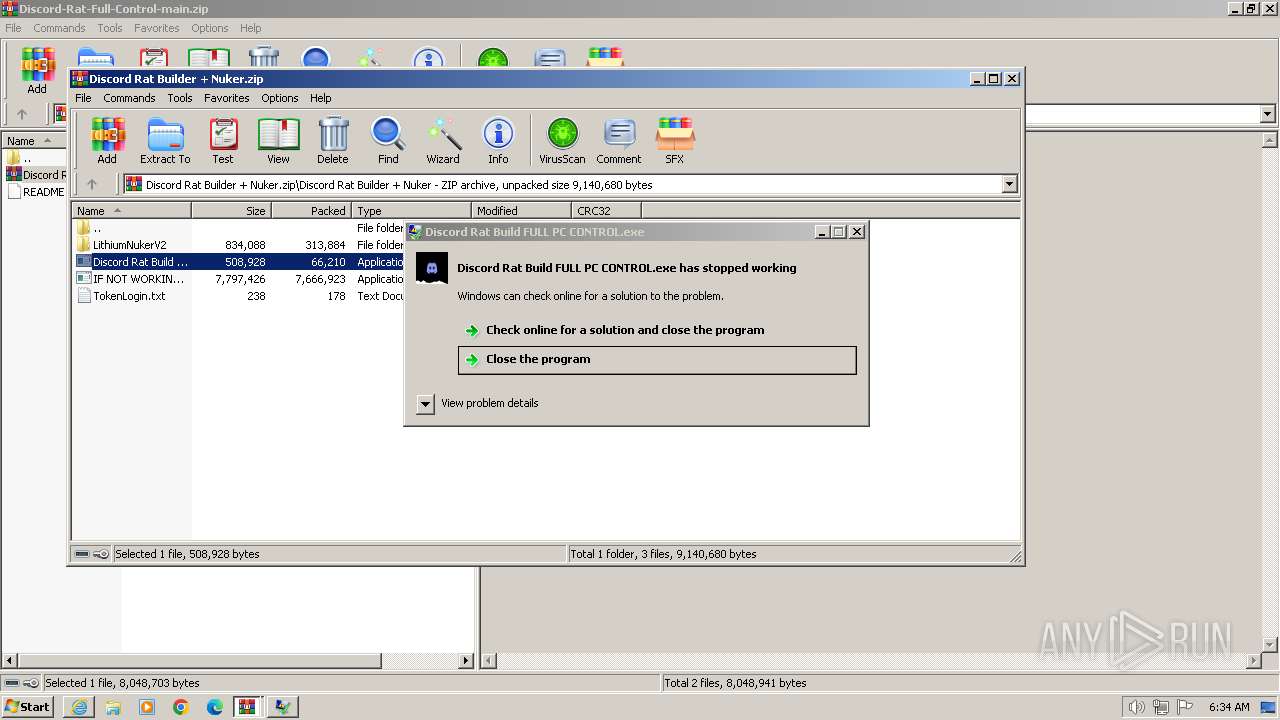Click the Find magnifier icon
This screenshot has width=1280, height=720.
coord(388,140)
